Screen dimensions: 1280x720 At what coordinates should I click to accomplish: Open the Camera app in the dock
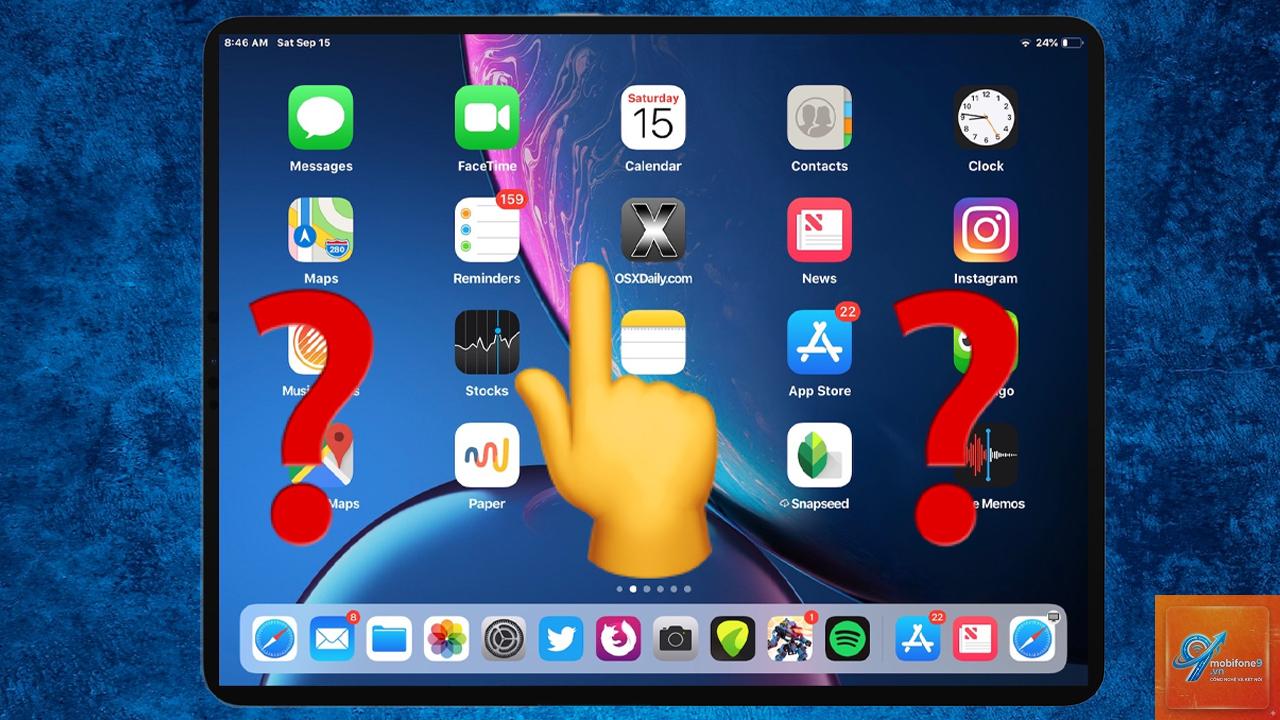(x=675, y=638)
